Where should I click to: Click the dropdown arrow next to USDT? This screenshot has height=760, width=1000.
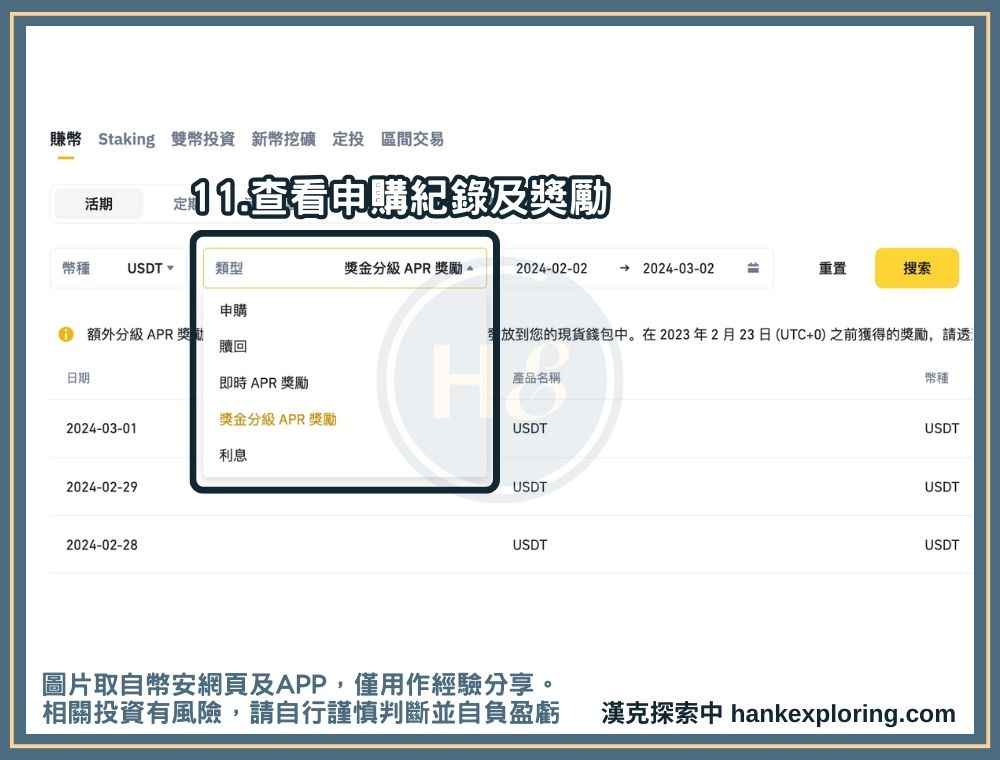click(170, 268)
